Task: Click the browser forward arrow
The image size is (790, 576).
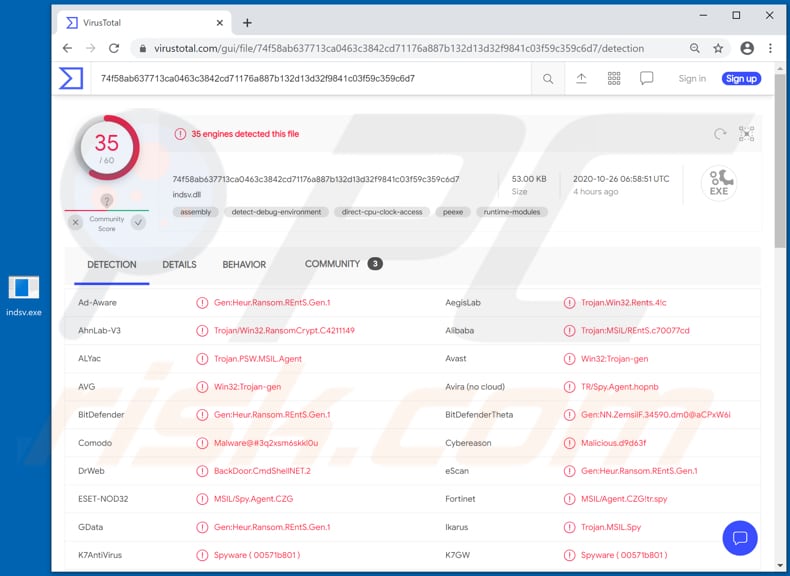Action: (91, 48)
